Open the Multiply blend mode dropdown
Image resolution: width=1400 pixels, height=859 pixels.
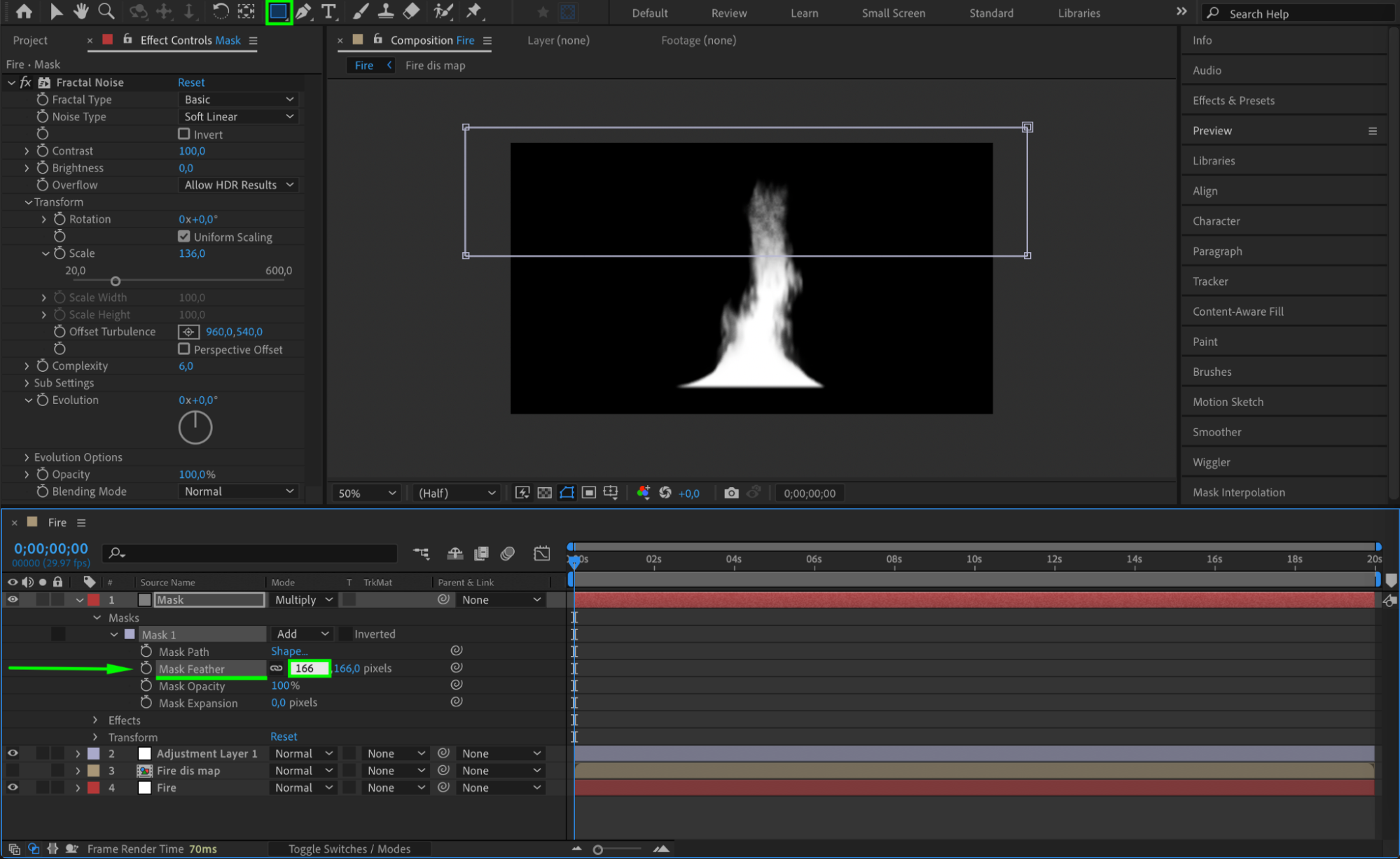[x=304, y=600]
